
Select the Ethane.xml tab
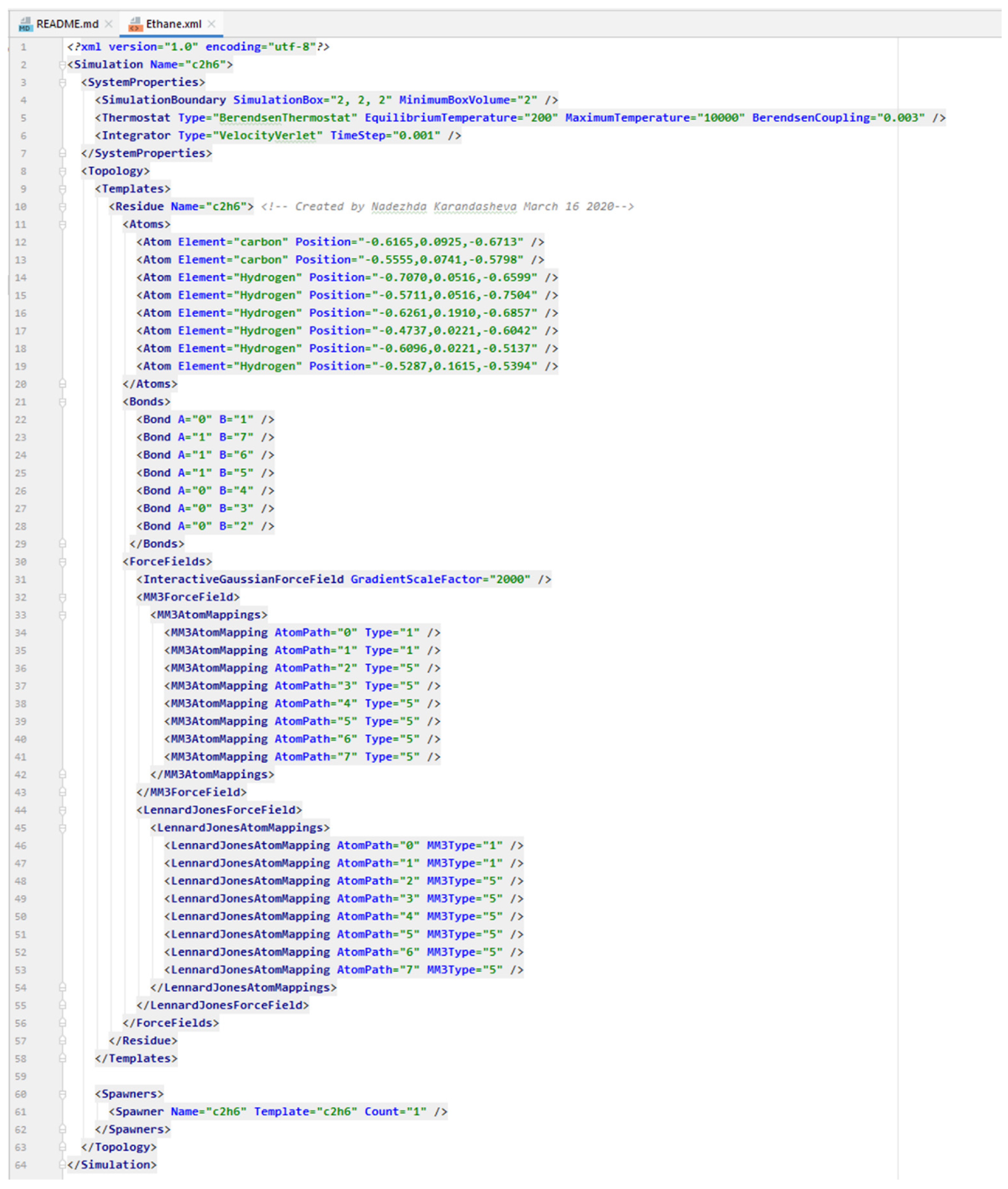coord(173,24)
